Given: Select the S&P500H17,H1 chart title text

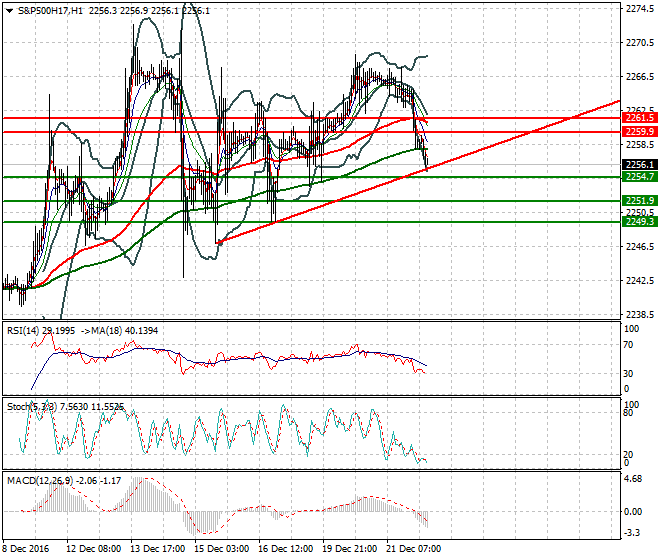Looking at the screenshot, I should tap(50, 11).
